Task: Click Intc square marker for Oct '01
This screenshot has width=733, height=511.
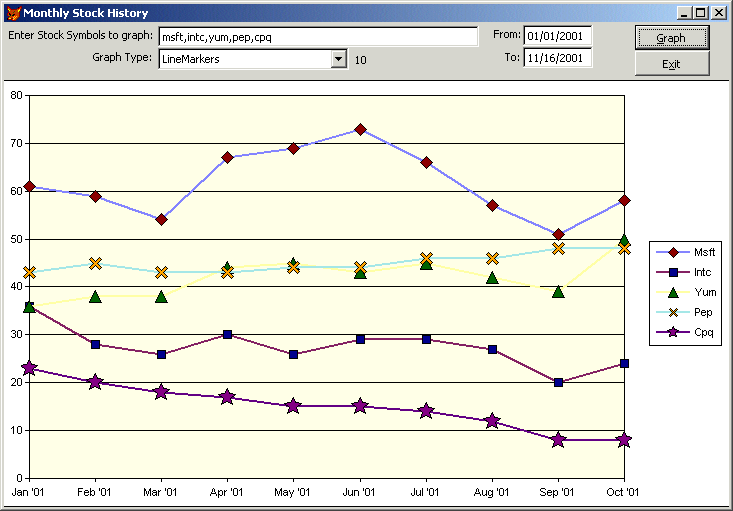Action: [625, 363]
